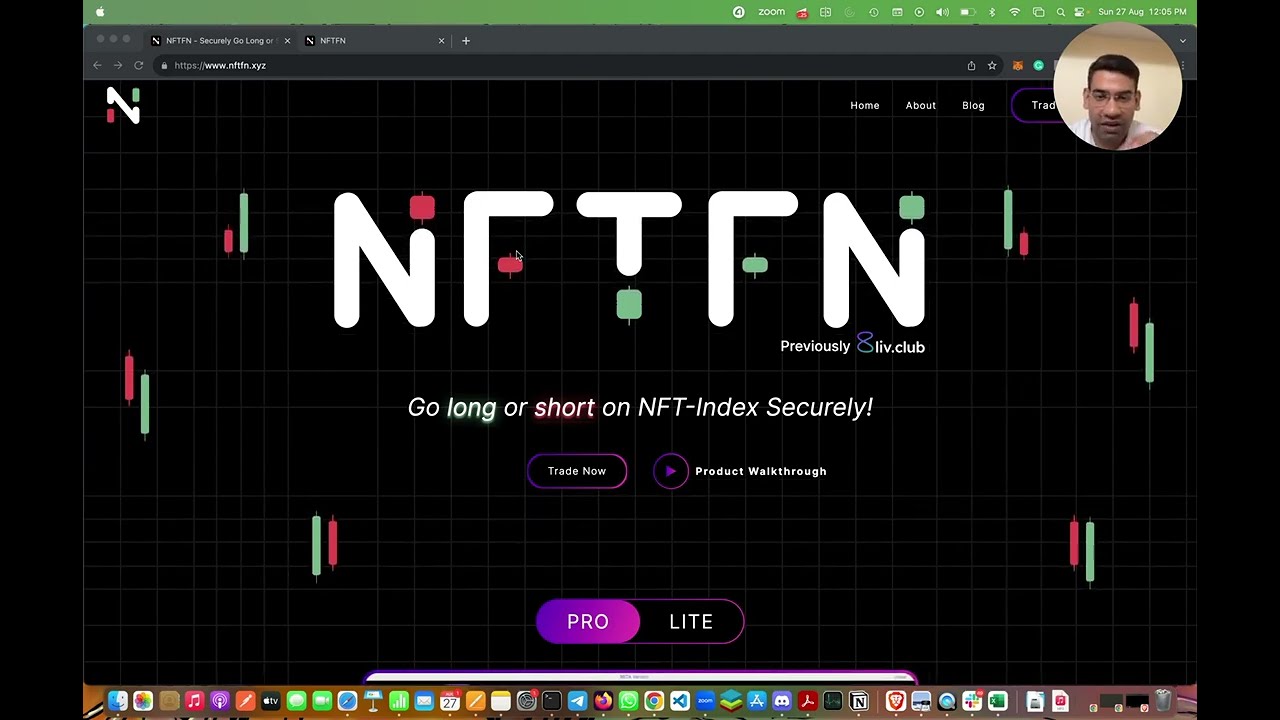Reload the current page
1280x720 pixels.
[139, 65]
